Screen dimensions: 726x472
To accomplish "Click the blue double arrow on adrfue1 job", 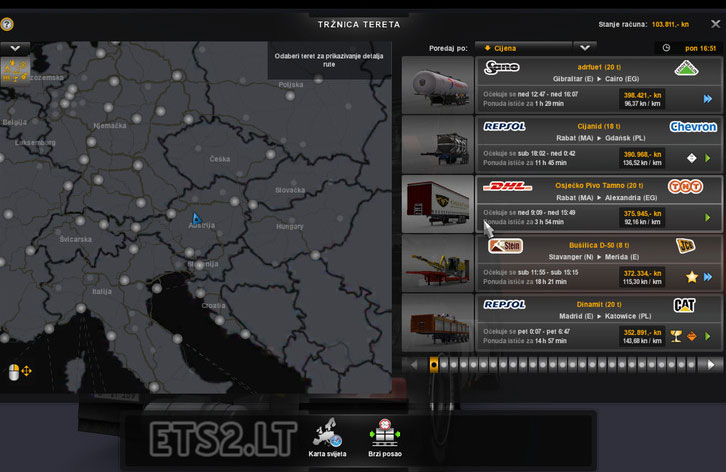I will [706, 98].
